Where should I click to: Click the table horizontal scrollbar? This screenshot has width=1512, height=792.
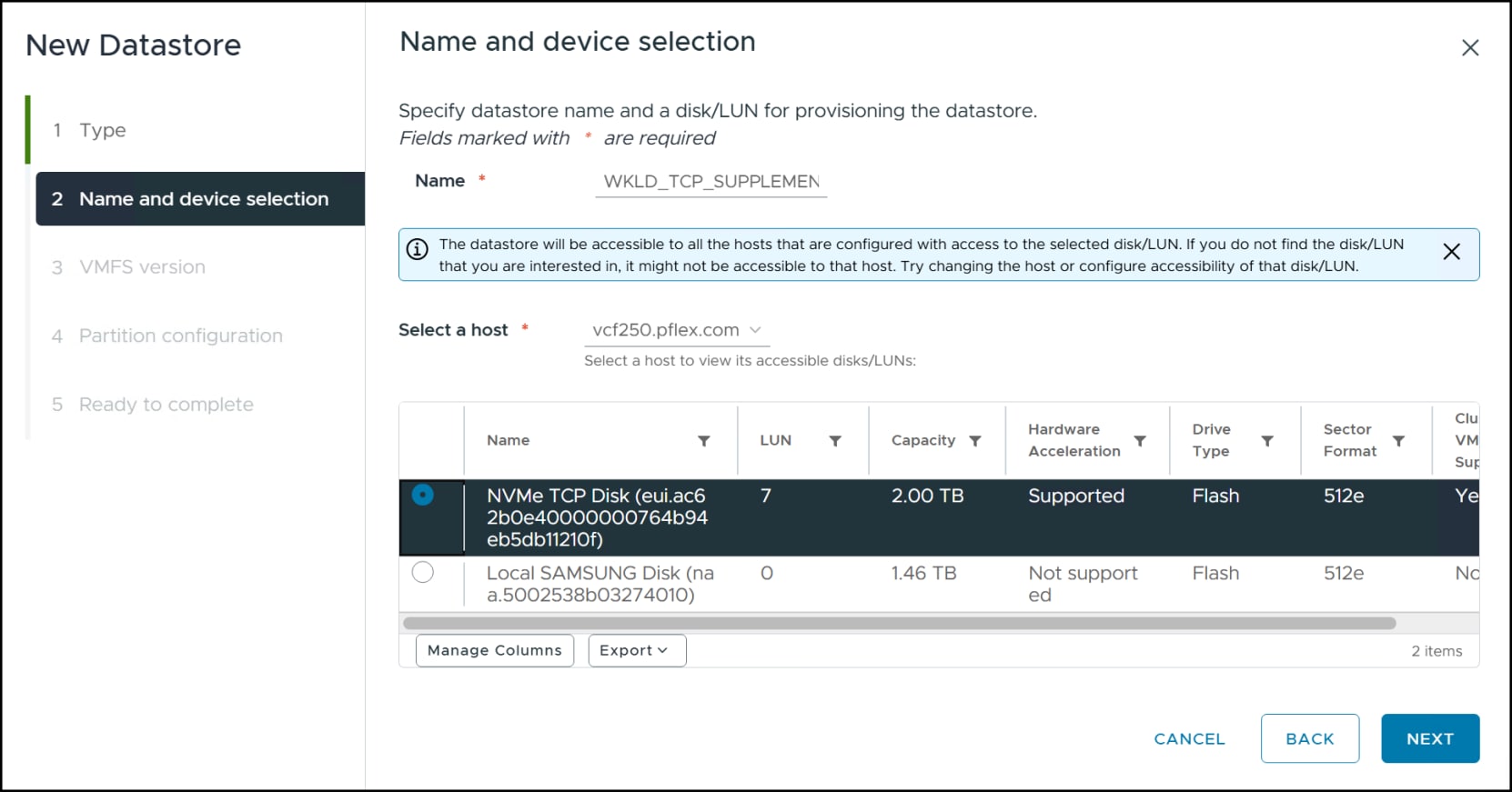click(x=900, y=623)
